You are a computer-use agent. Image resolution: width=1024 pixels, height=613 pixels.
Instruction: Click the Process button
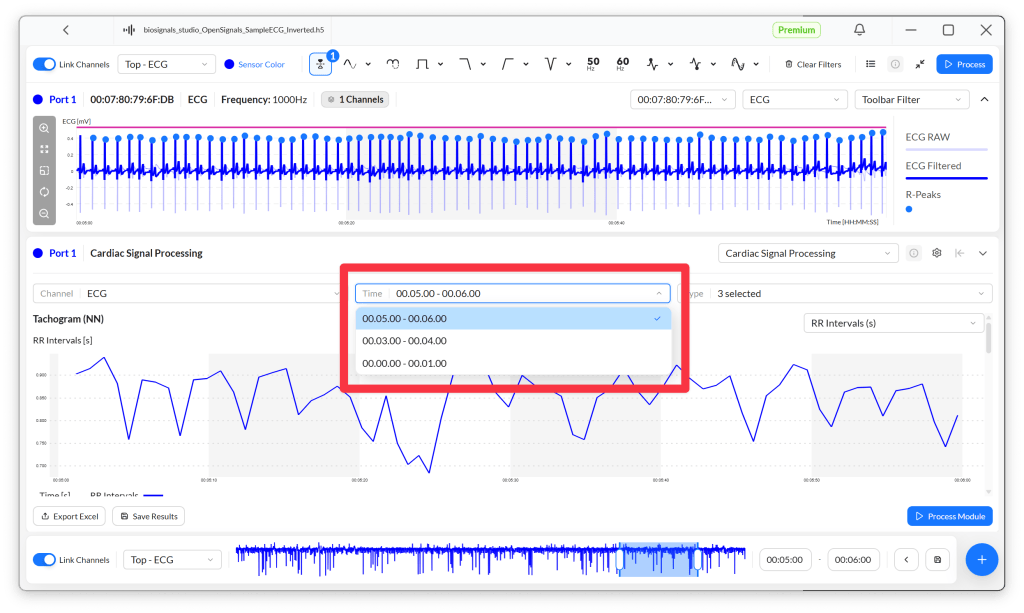965,64
